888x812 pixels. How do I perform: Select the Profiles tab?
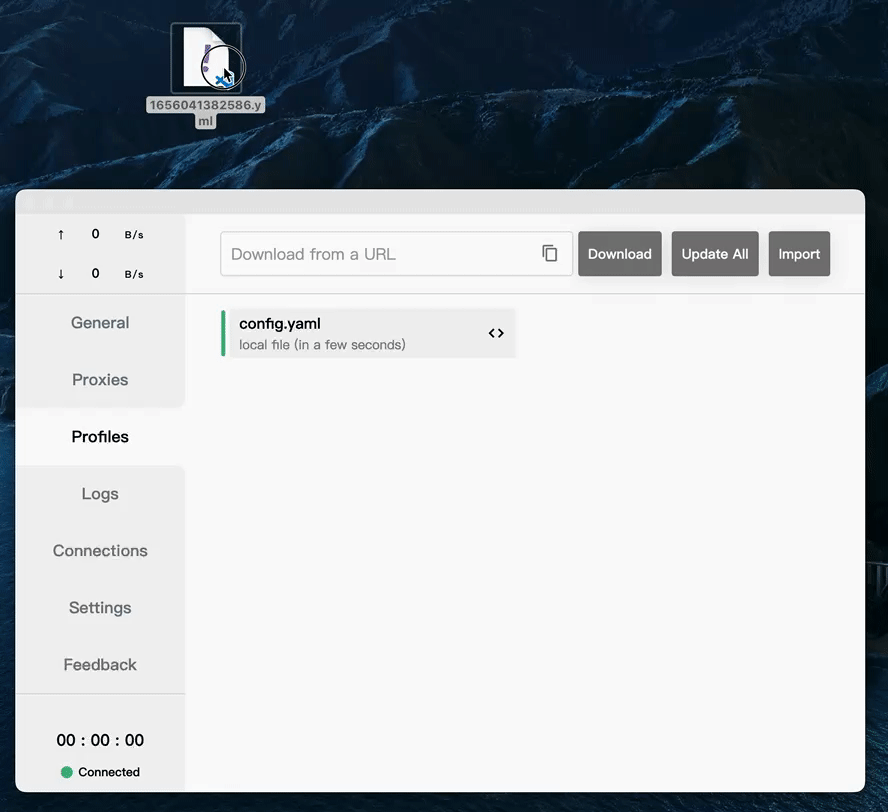100,437
